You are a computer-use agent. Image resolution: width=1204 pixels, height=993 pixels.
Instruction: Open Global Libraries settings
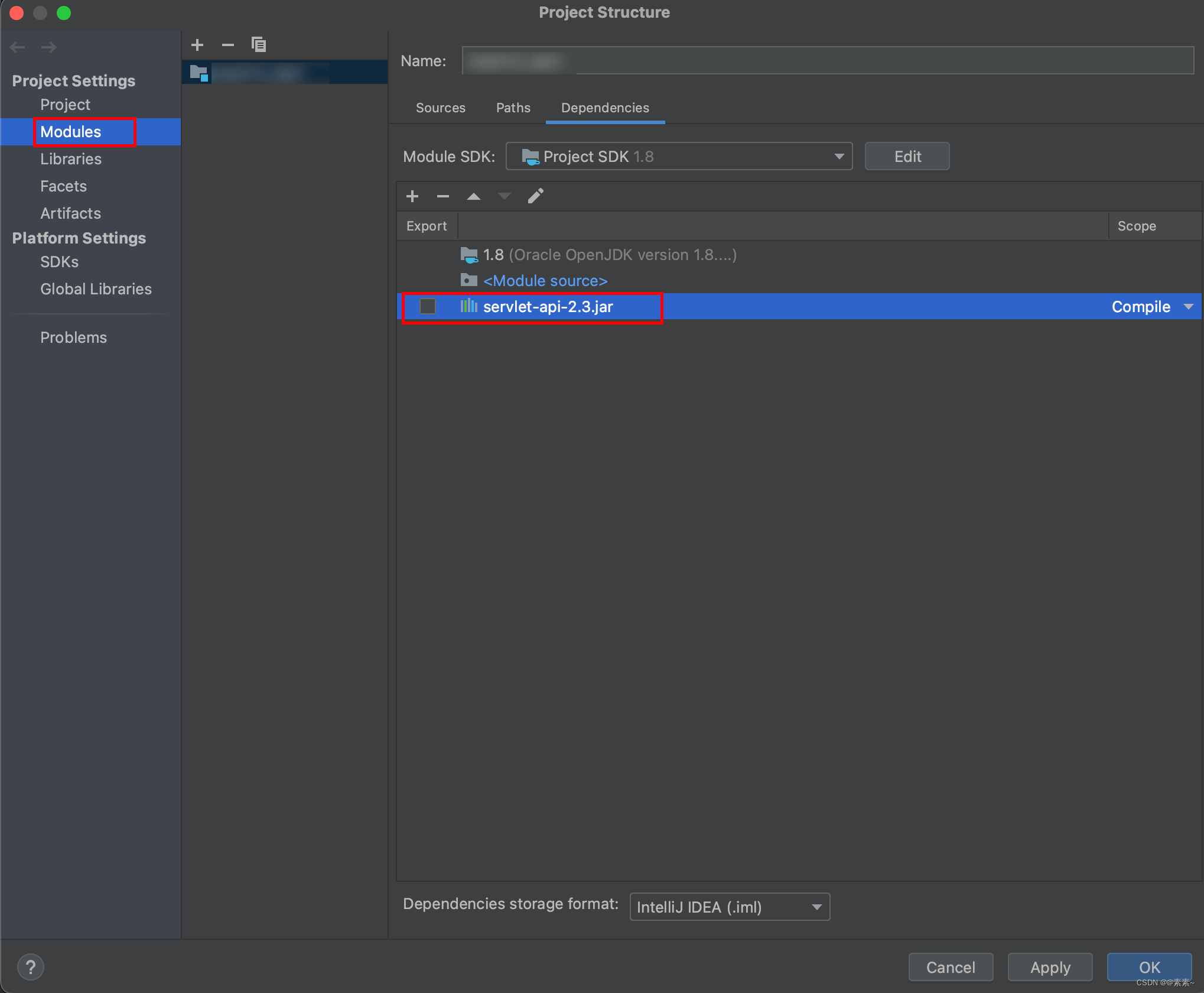point(96,289)
